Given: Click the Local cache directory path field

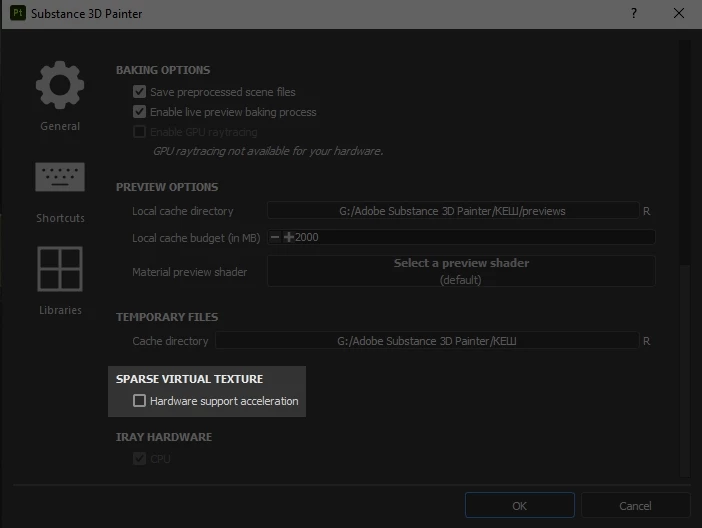Looking at the screenshot, I should click(453, 210).
